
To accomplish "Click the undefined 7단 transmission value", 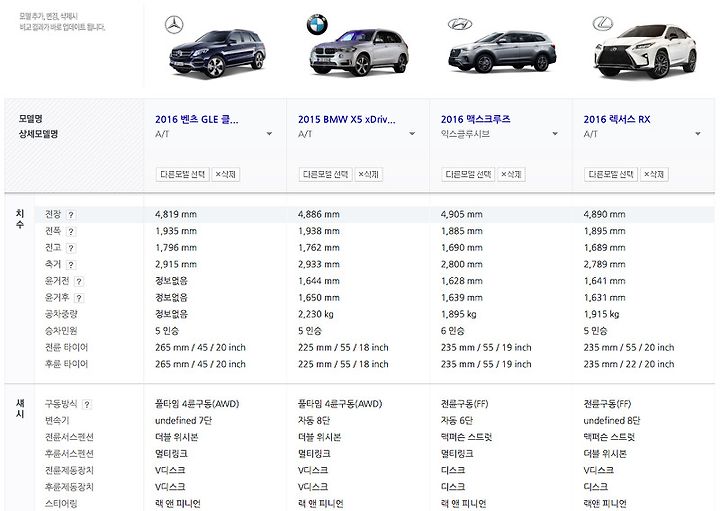I will (x=183, y=421).
